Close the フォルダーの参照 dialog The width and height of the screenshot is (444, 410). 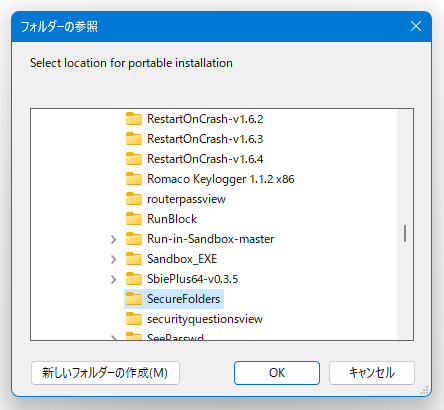point(416,26)
